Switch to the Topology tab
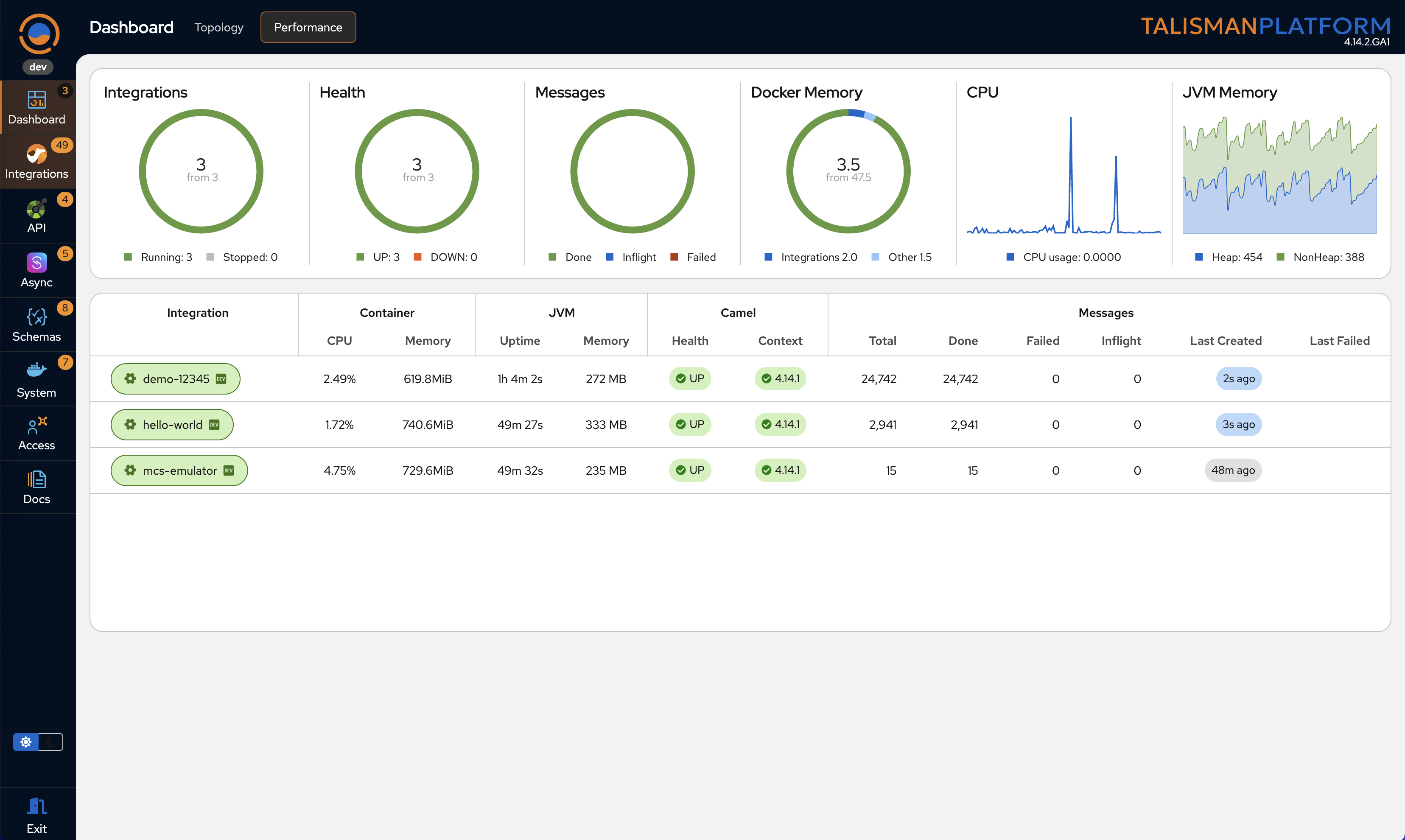1405x840 pixels. [218, 27]
